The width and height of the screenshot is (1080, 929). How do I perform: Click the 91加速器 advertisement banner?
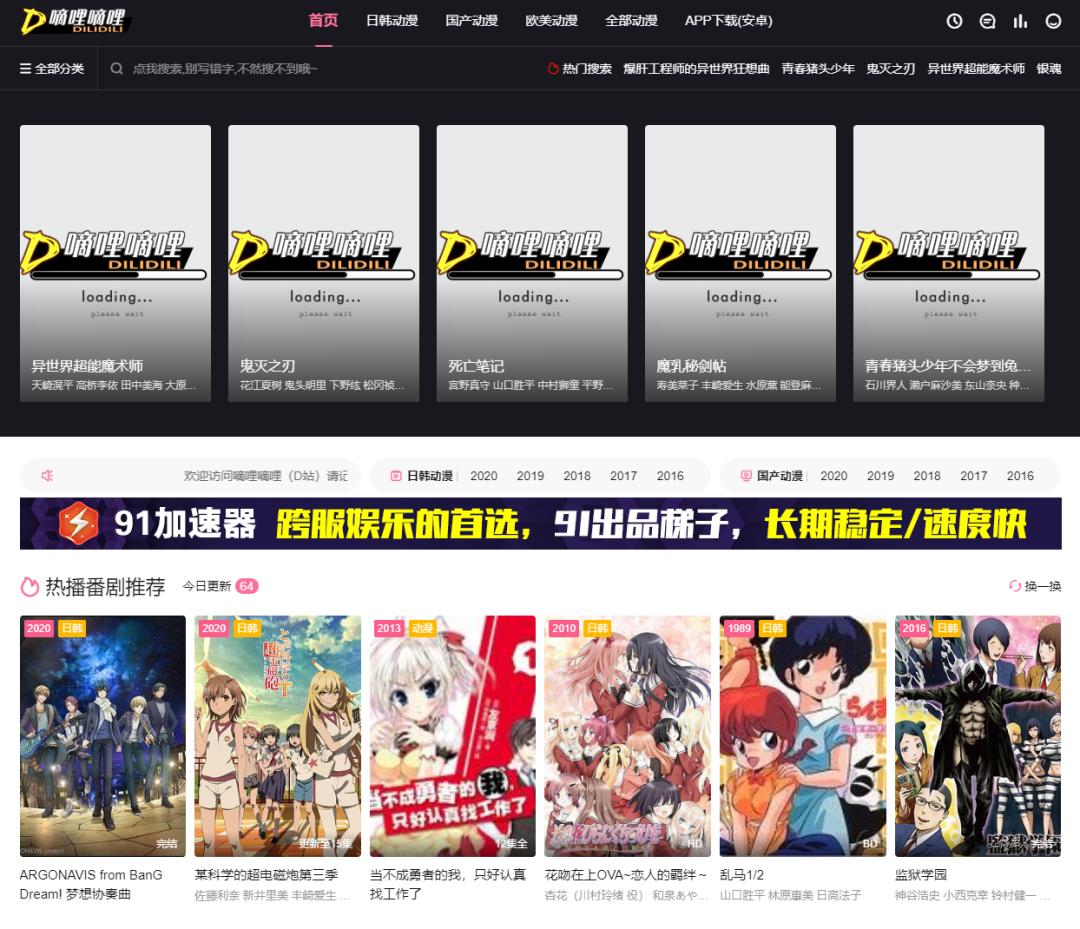coord(541,523)
